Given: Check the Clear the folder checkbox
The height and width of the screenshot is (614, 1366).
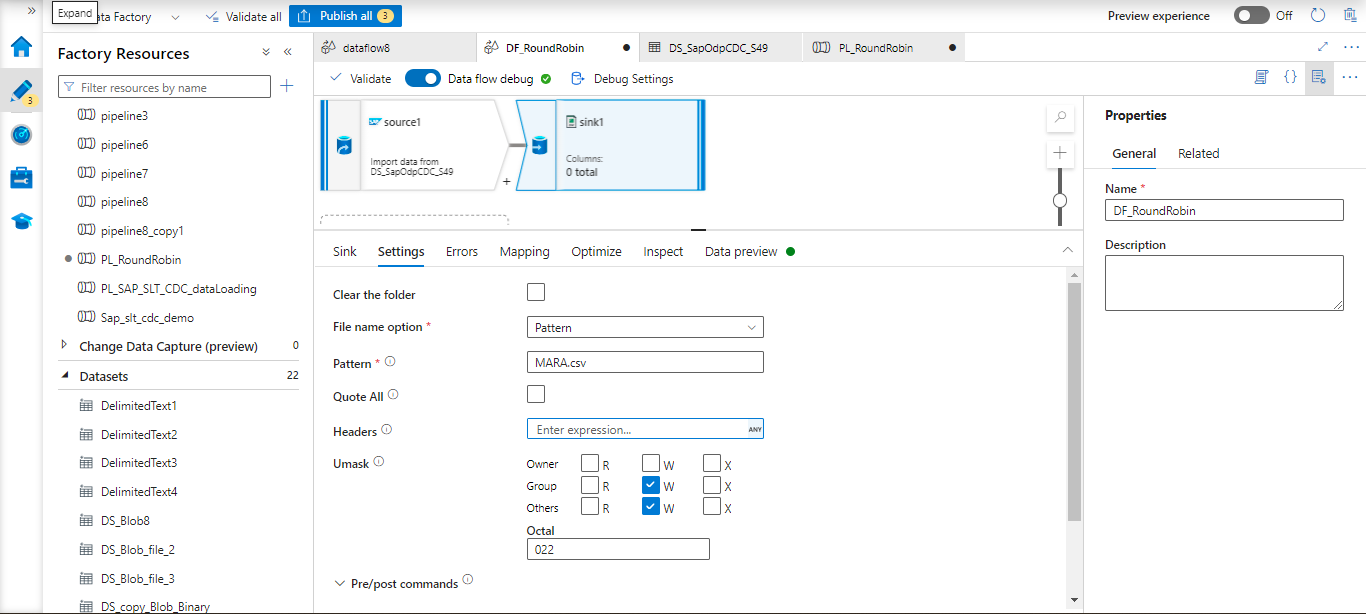Looking at the screenshot, I should (536, 292).
